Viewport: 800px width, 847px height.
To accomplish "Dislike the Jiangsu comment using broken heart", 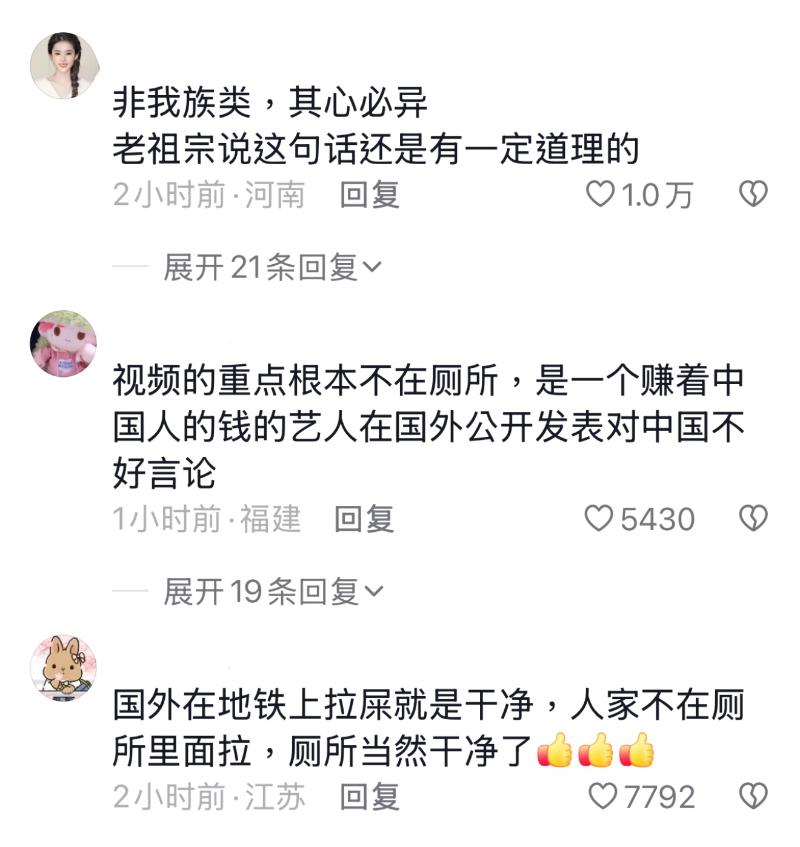I will (753, 796).
